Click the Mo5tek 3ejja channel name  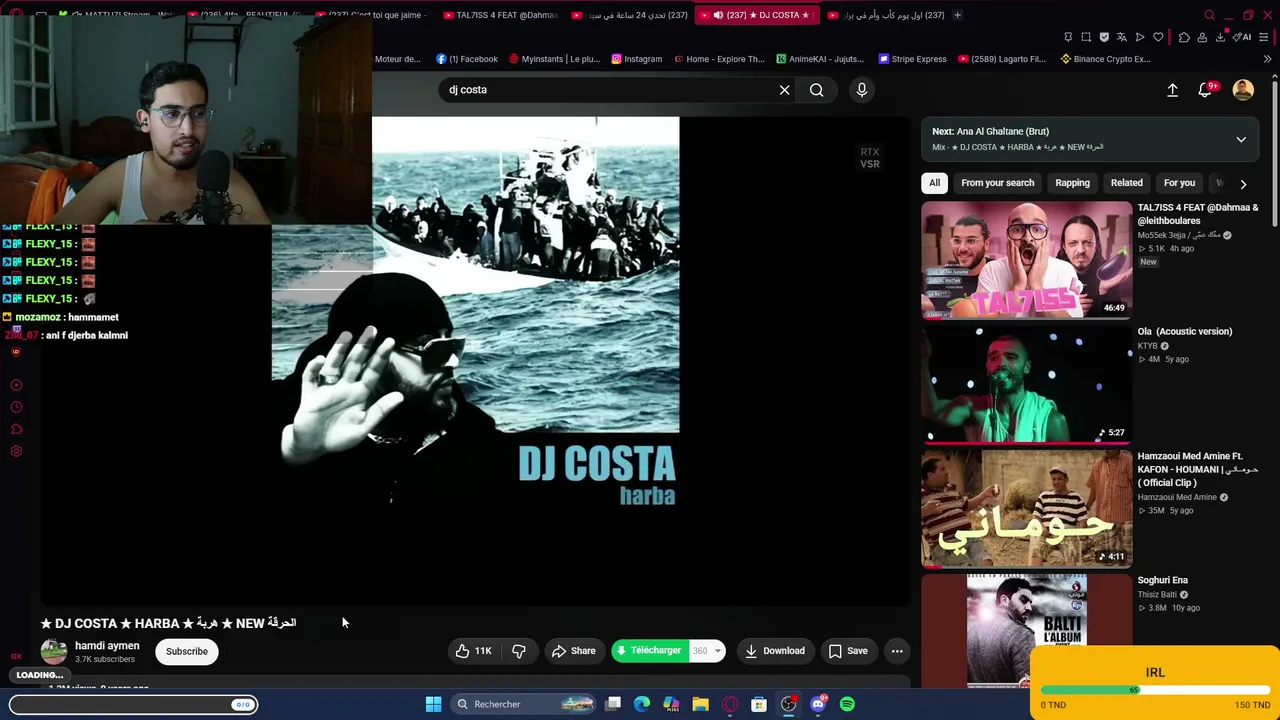(1179, 236)
